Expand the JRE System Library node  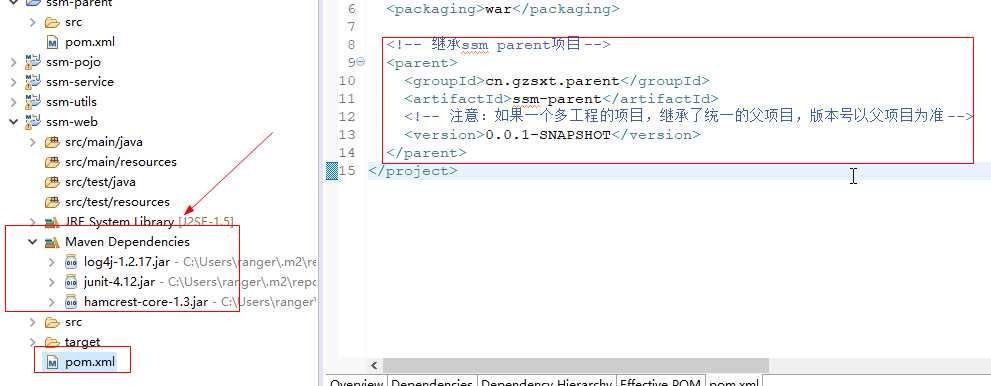click(x=33, y=222)
